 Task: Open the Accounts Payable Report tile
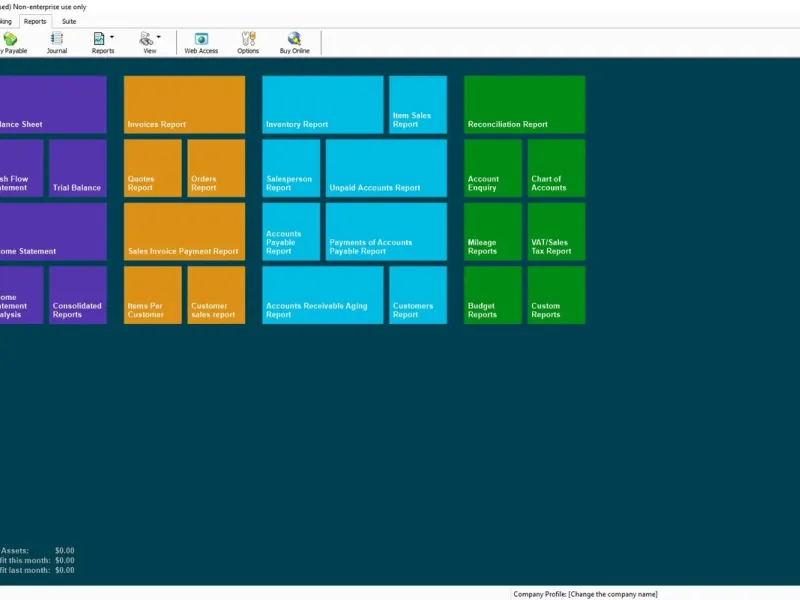pos(291,232)
